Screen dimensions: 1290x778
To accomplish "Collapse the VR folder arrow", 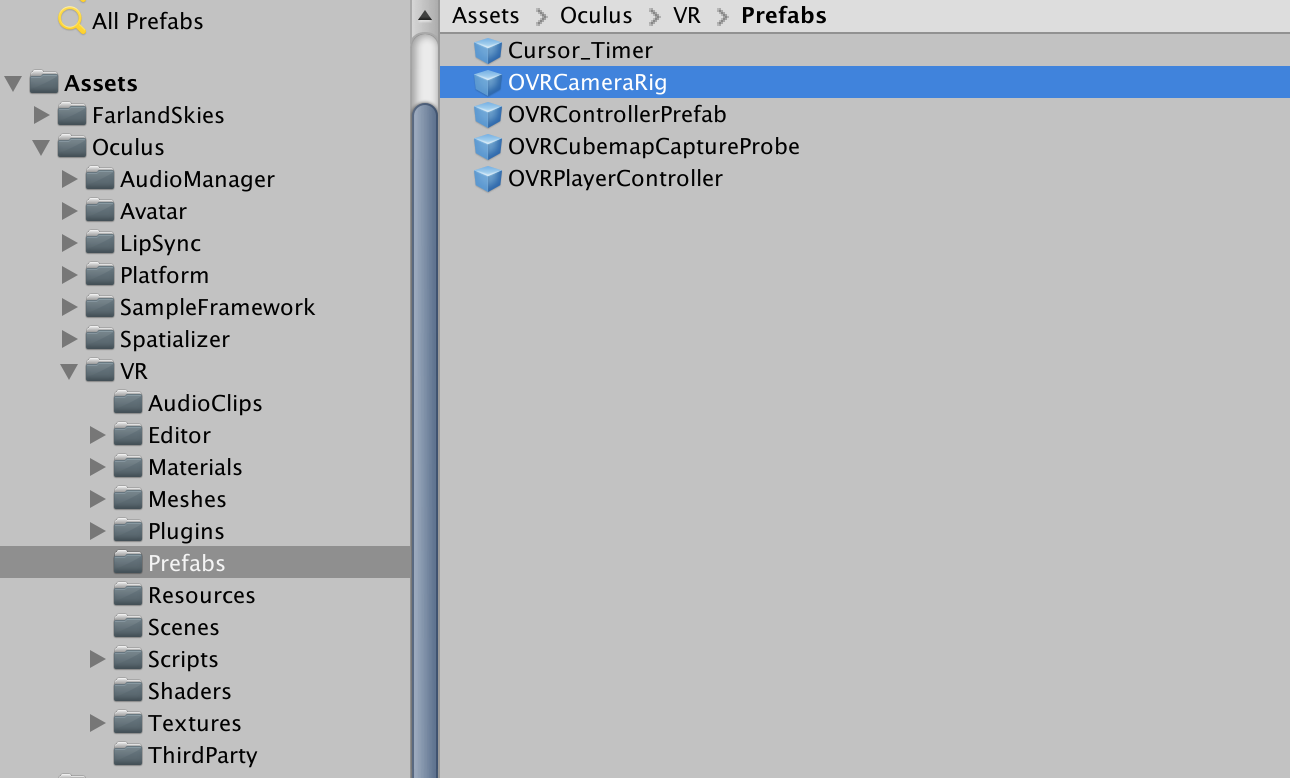I will coord(69,371).
